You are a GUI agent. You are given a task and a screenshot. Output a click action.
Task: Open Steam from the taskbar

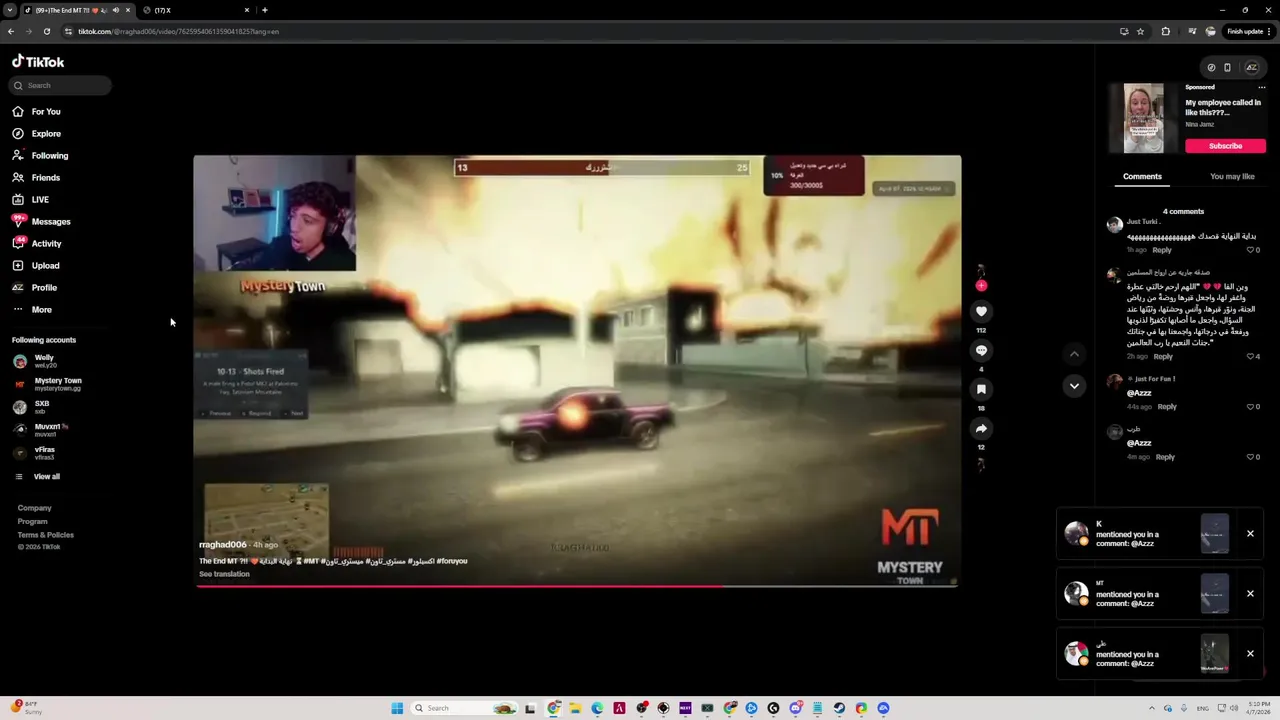(x=839, y=708)
